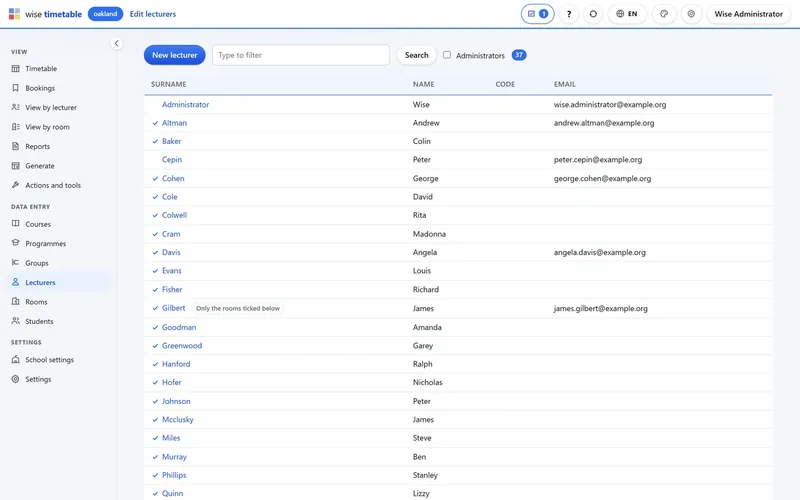Click the checkmark beside Murray
This screenshot has height=500, width=800.
point(155,457)
